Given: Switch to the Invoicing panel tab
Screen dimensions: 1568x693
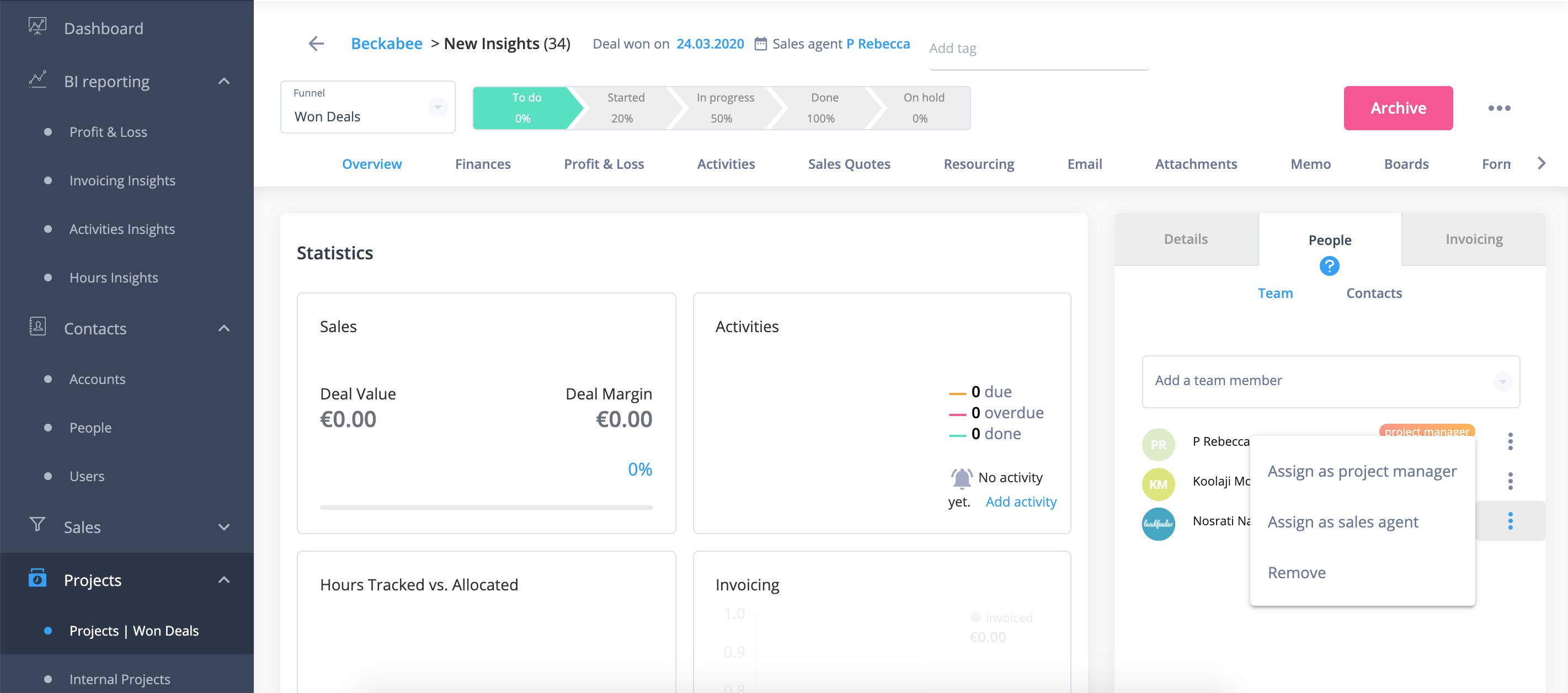Looking at the screenshot, I should 1473,239.
